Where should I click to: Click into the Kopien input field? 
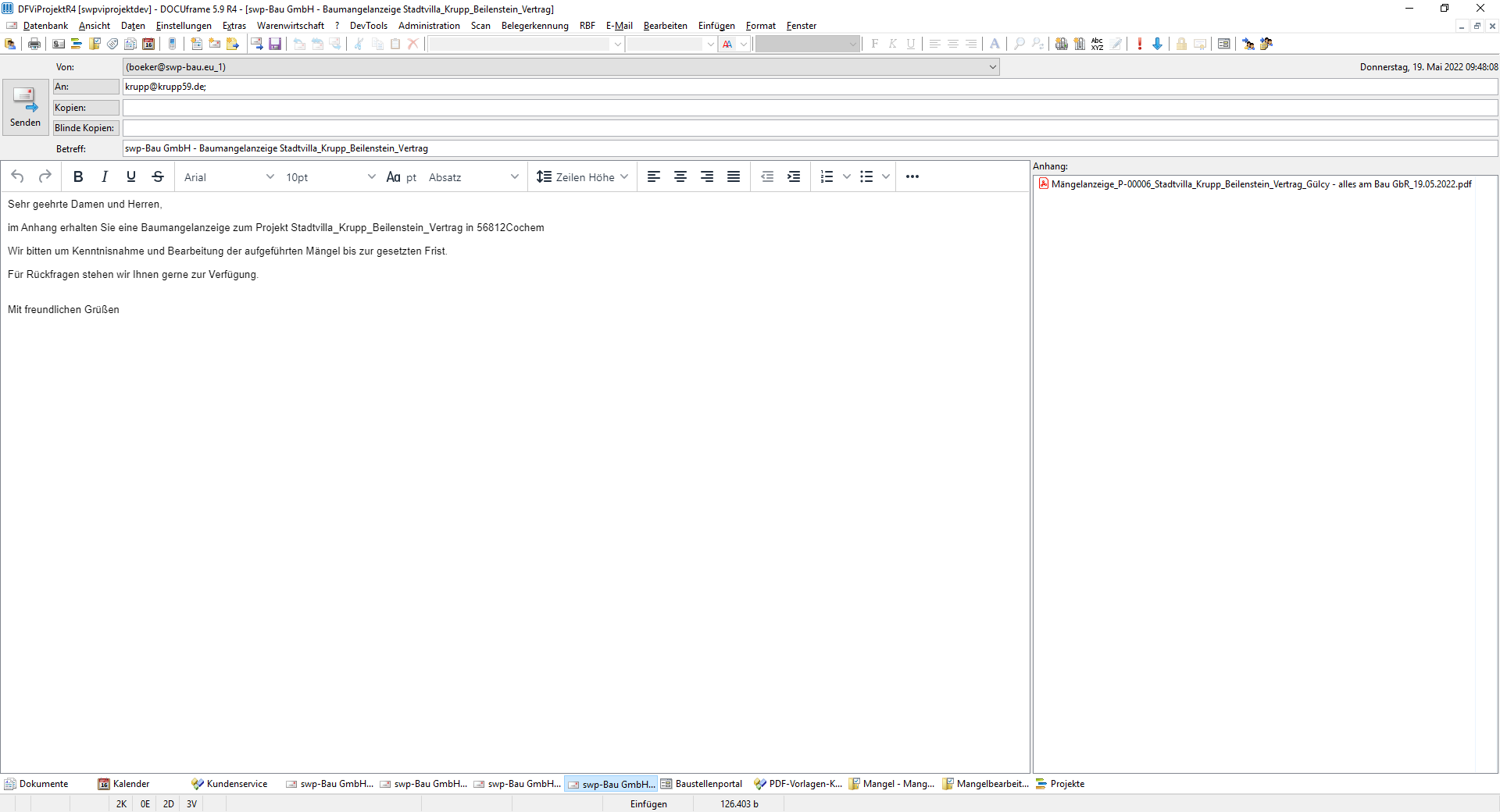810,108
